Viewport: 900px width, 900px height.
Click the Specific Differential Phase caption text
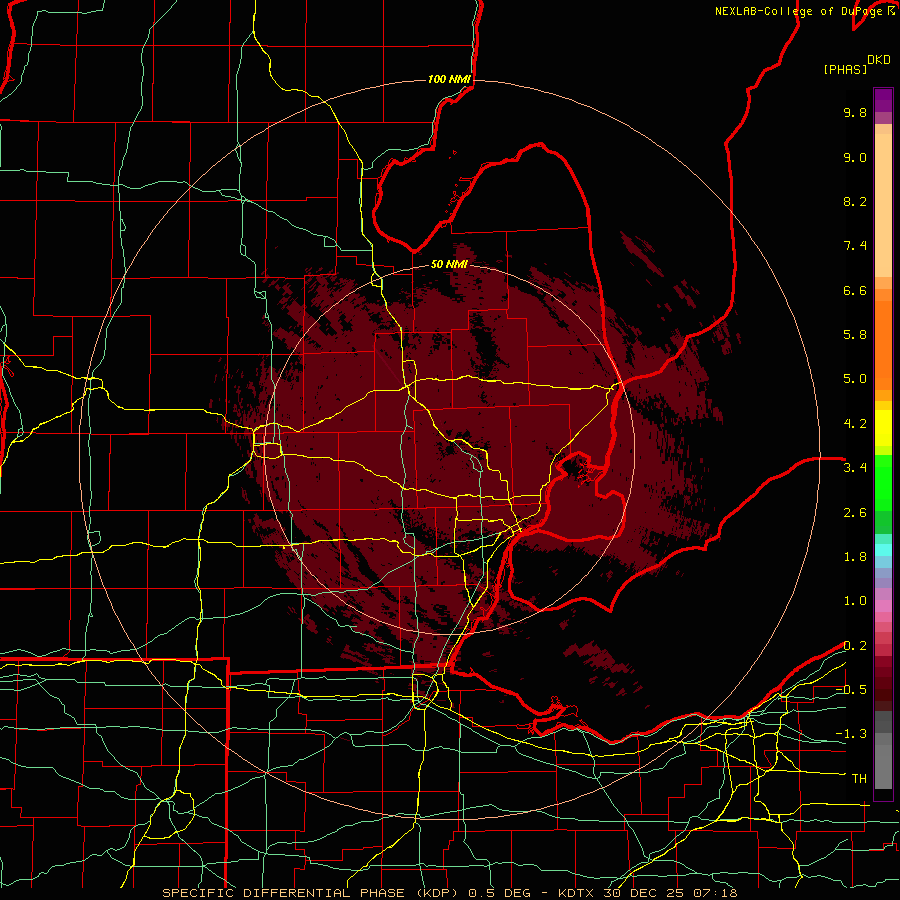tap(449, 893)
